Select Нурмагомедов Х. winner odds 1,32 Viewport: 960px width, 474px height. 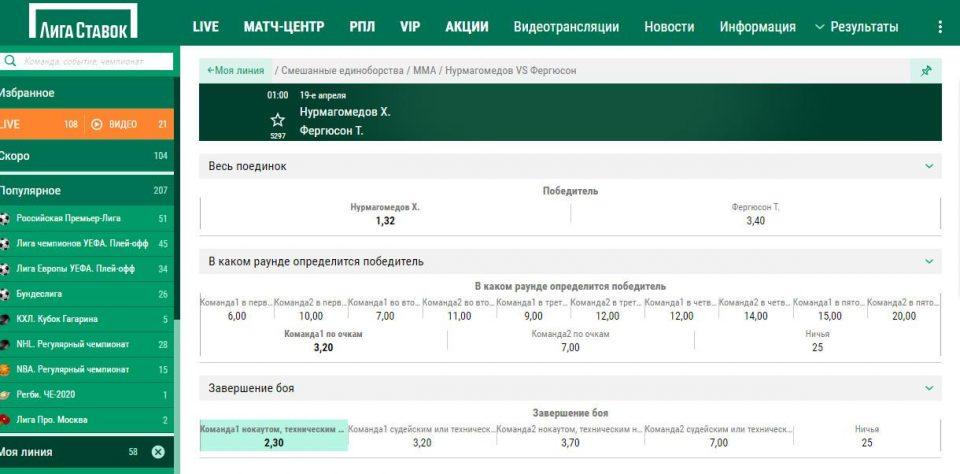click(386, 215)
